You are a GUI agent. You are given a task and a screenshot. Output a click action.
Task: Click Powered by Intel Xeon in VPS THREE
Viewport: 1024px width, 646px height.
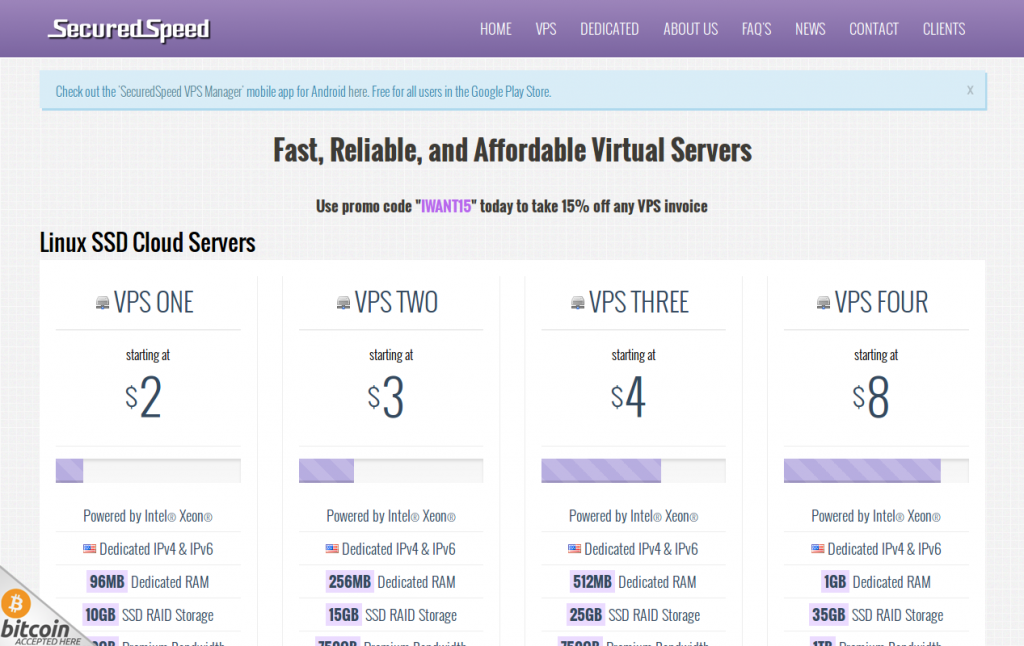[633, 516]
